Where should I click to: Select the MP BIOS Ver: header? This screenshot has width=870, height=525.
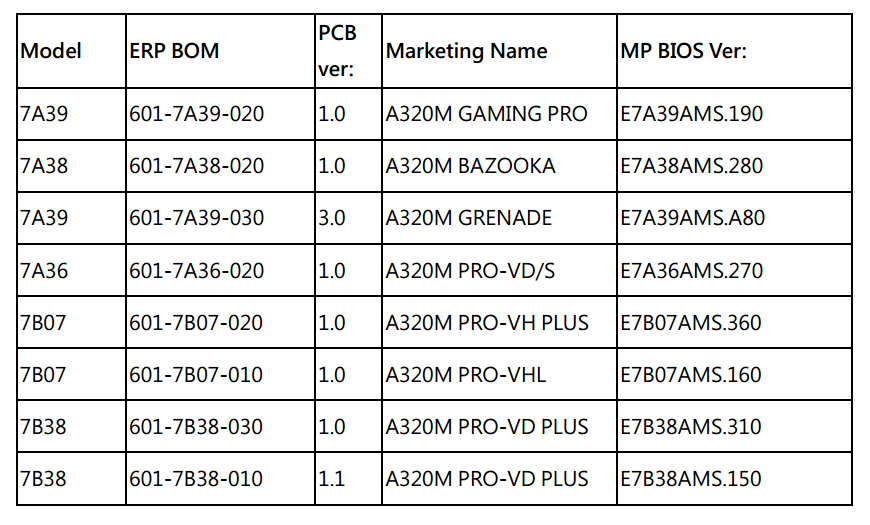[684, 51]
